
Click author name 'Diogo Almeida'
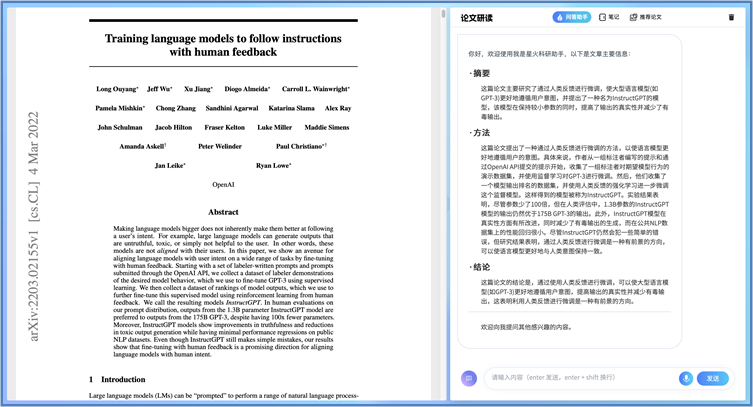click(247, 89)
